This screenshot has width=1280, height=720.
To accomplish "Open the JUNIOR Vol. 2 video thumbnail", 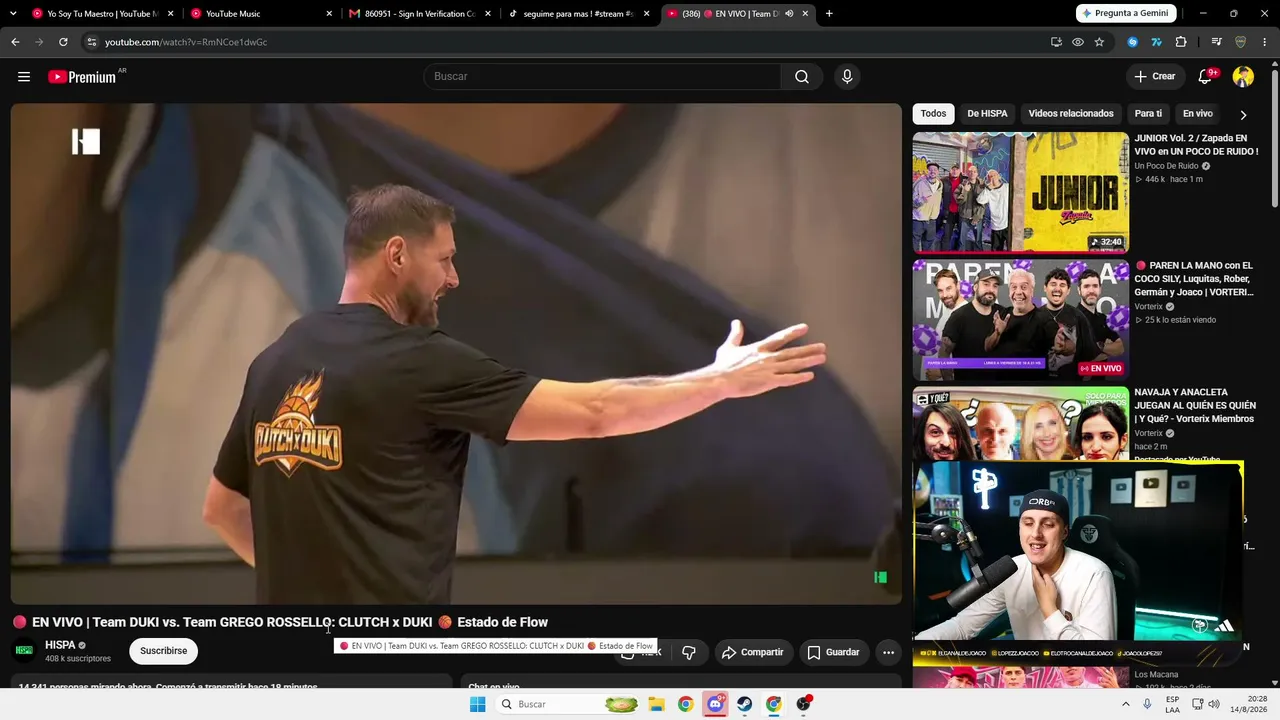I will 1020,193.
